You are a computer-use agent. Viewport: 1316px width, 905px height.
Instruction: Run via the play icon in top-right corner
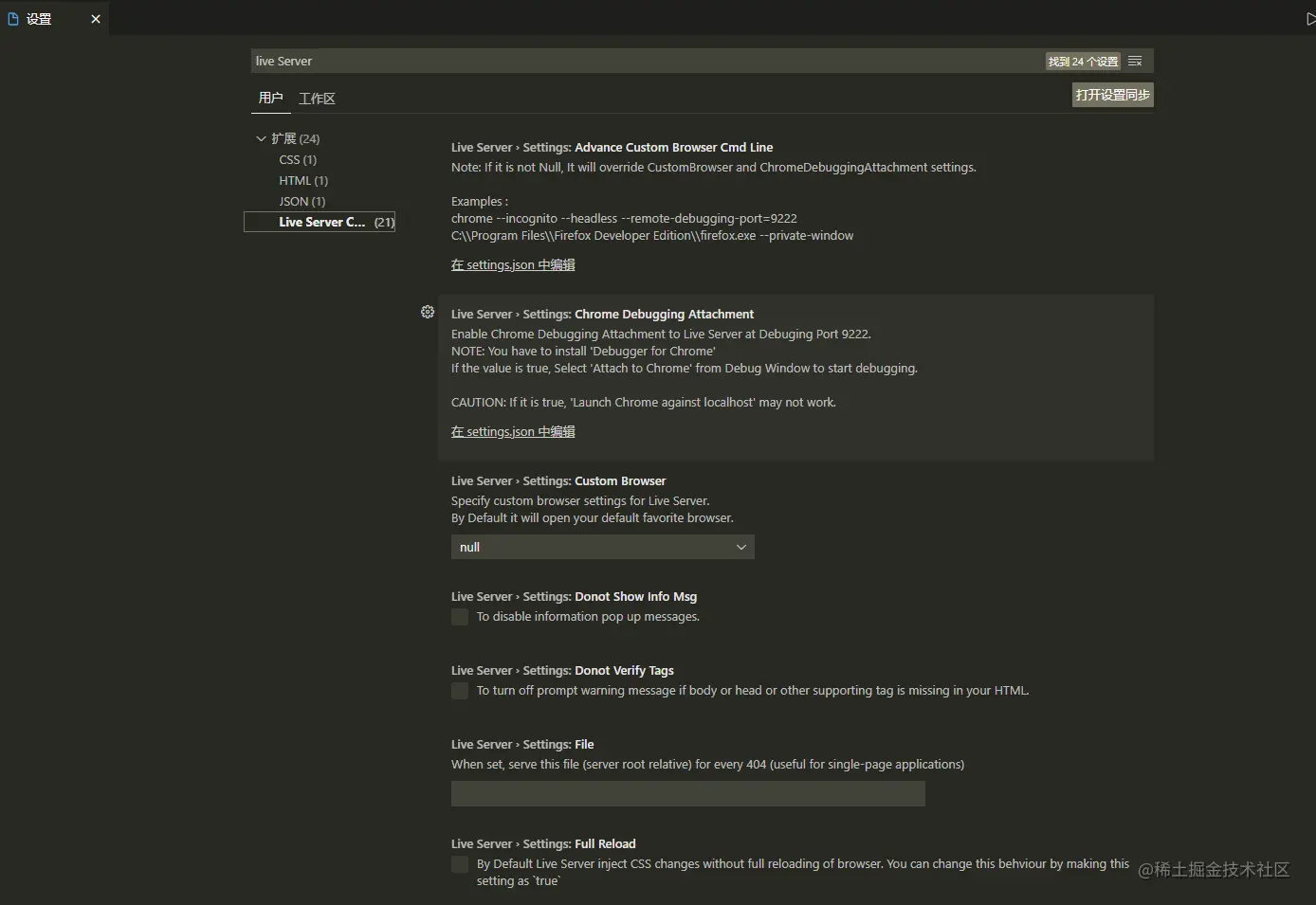1309,19
